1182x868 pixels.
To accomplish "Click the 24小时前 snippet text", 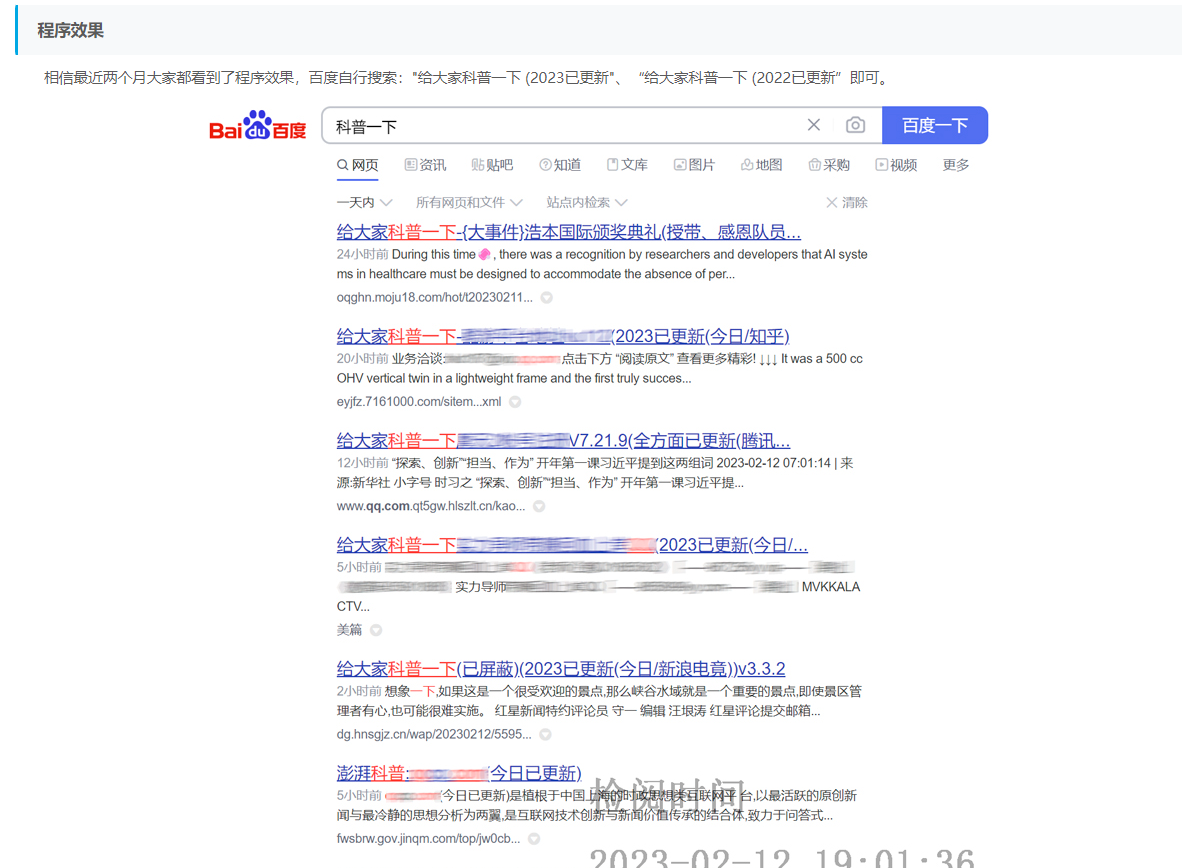I will (602, 264).
